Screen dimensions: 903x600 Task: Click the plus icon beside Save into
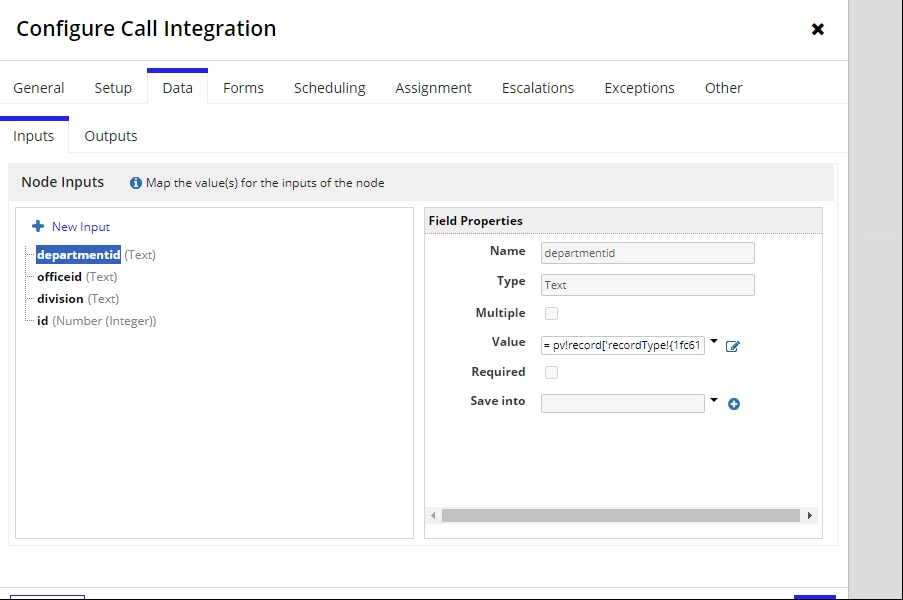pyautogui.click(x=734, y=404)
